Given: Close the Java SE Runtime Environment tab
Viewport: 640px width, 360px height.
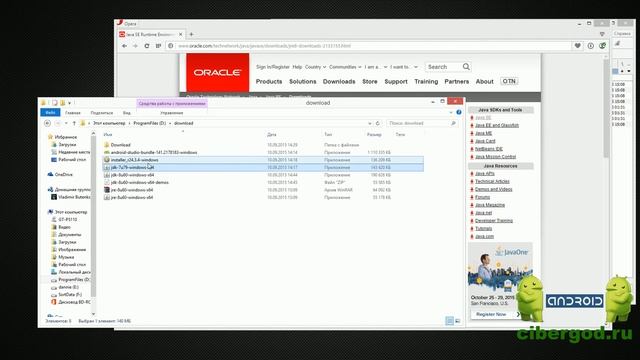Looking at the screenshot, I should [x=180, y=34].
